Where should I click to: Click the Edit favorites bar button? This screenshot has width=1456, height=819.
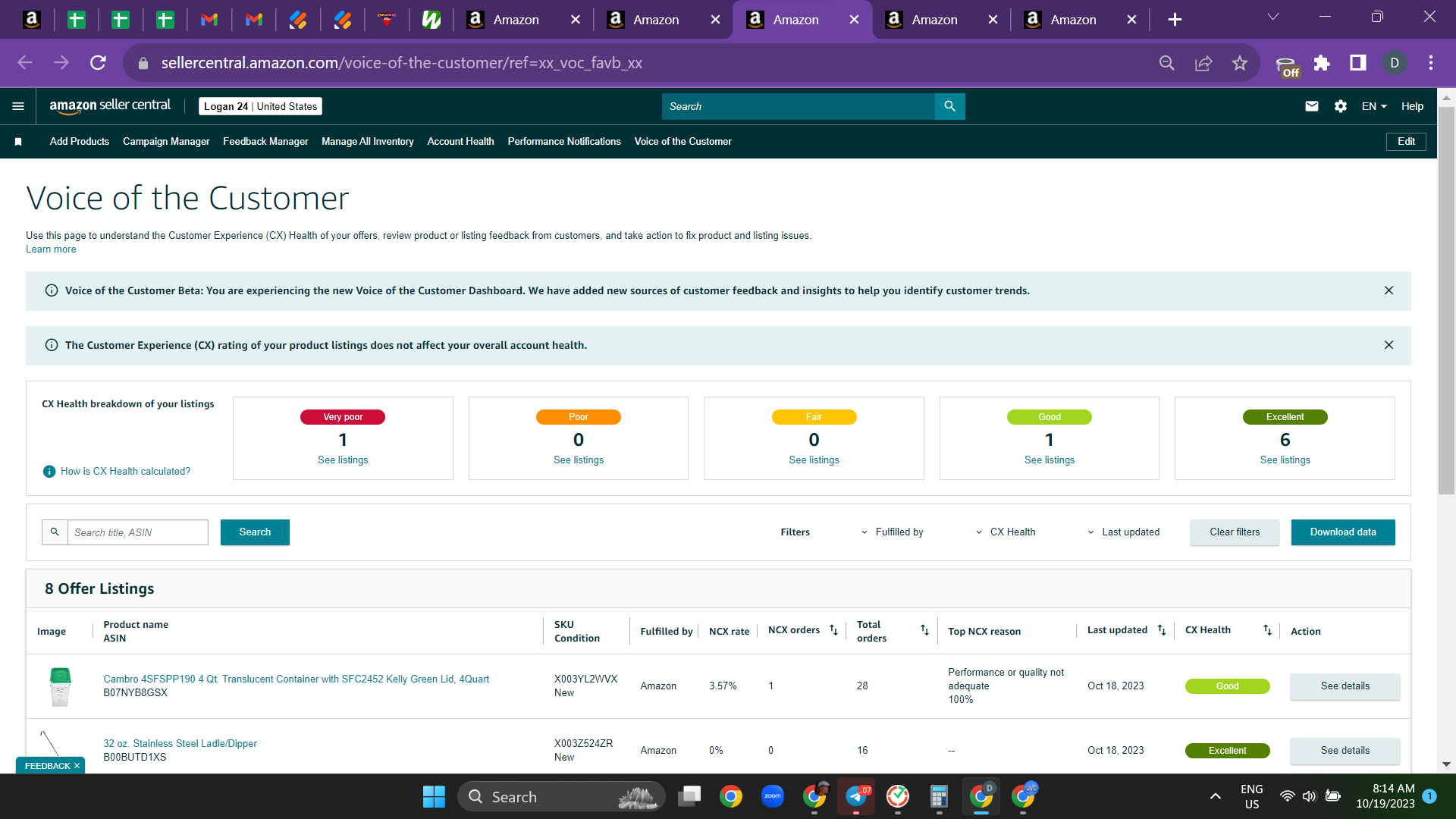[x=1406, y=142]
